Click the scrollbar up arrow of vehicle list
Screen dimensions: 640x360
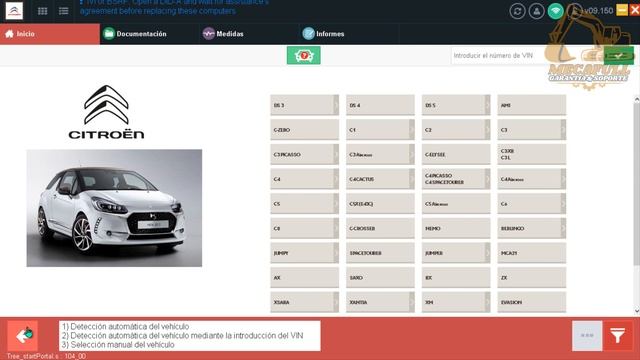point(637,99)
